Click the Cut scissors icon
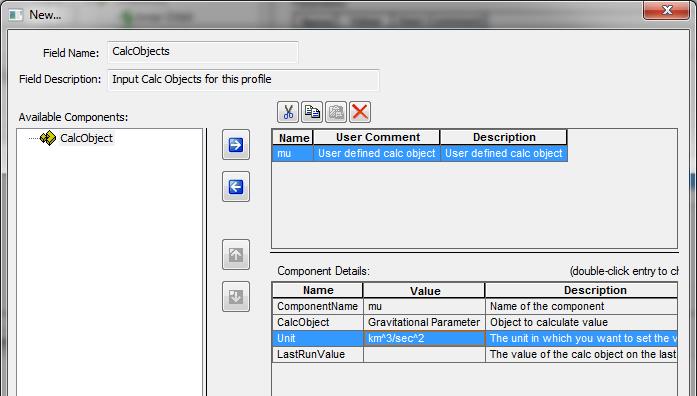The width and height of the screenshot is (697, 396). click(288, 112)
